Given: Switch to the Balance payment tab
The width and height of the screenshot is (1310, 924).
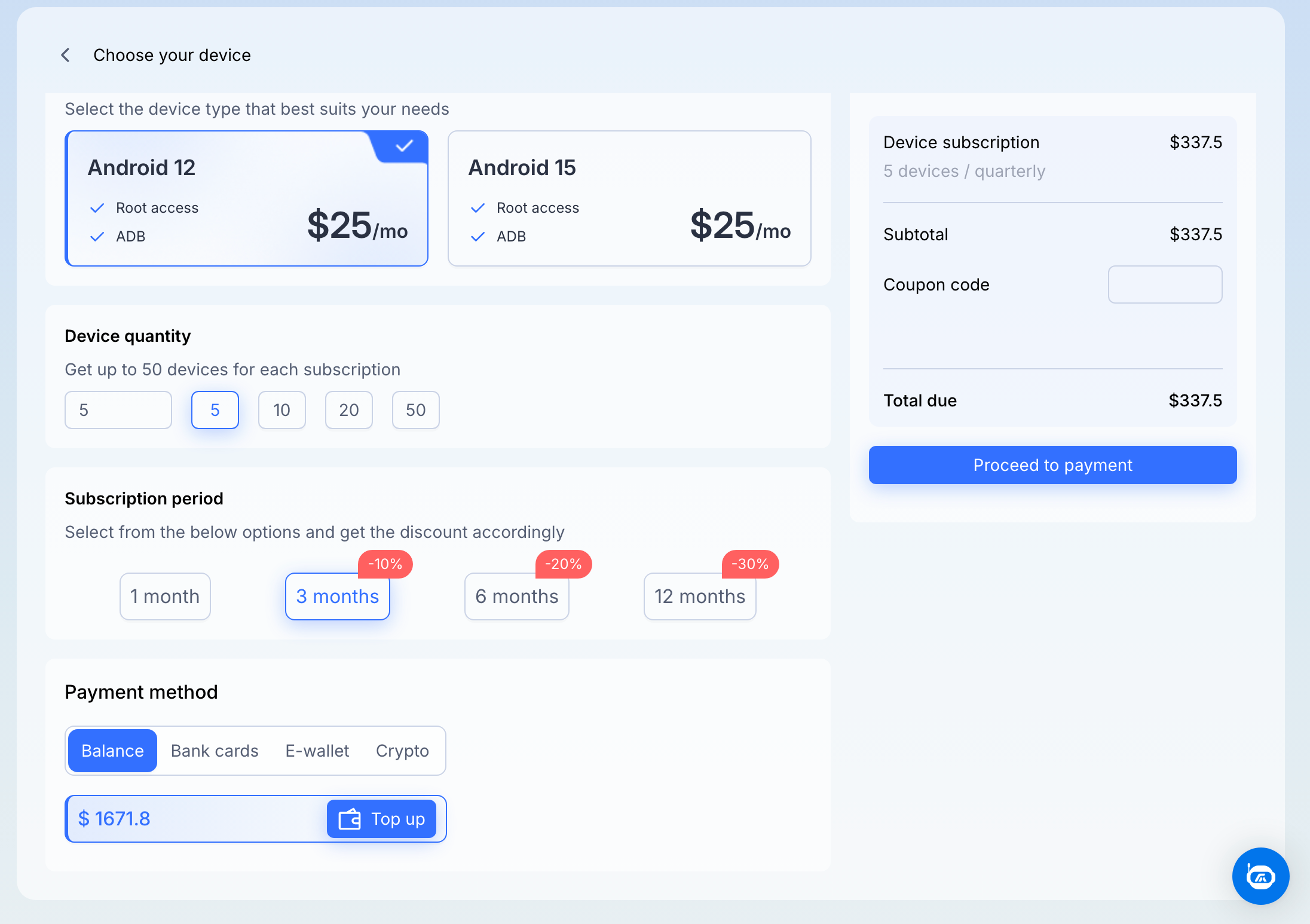Looking at the screenshot, I should pyautogui.click(x=112, y=751).
